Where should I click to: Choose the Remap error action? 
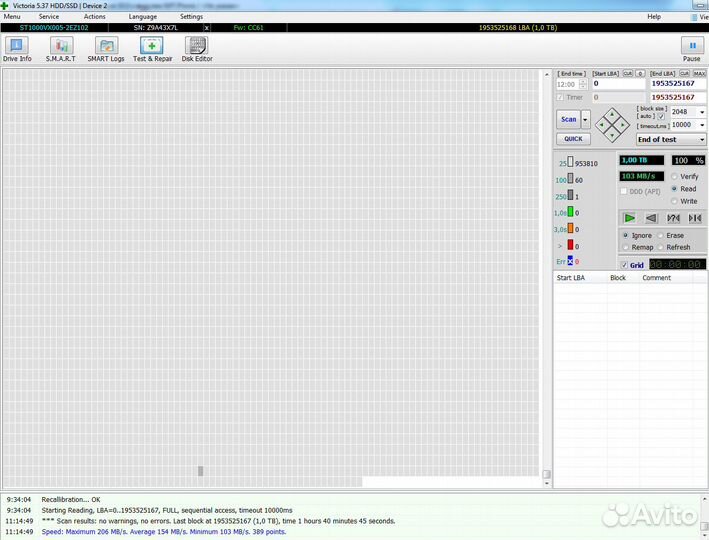click(626, 247)
